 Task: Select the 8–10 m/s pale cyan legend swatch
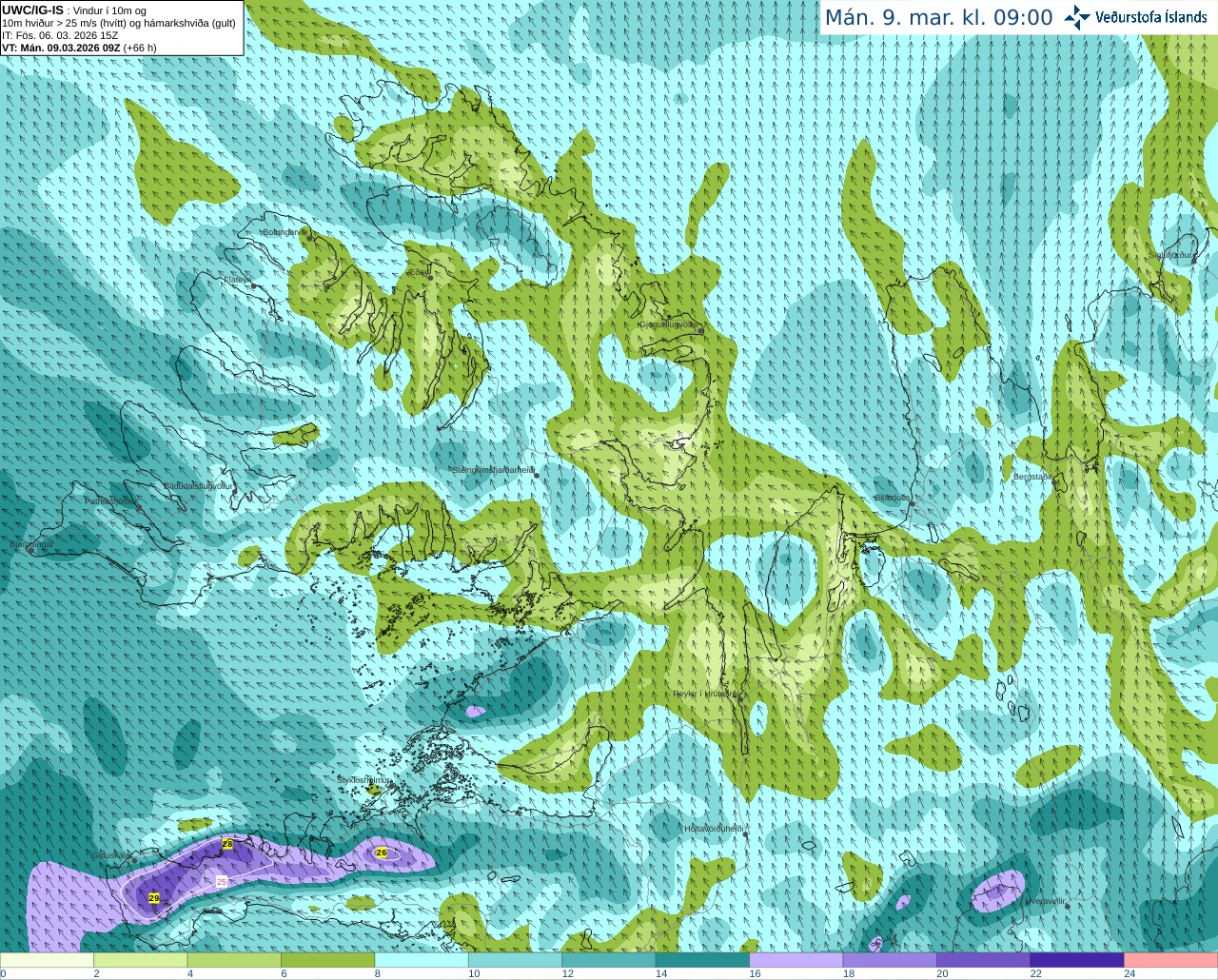pyautogui.click(x=422, y=959)
